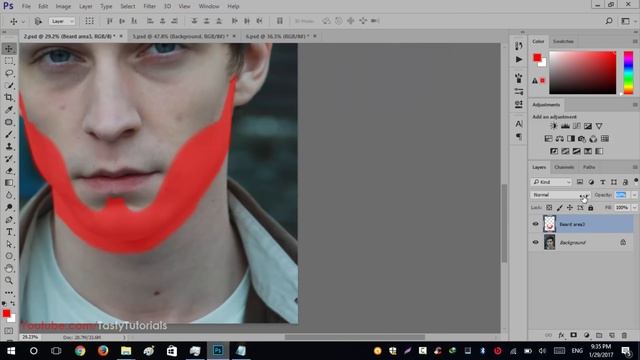Open the Color panel options menu

tap(635, 41)
